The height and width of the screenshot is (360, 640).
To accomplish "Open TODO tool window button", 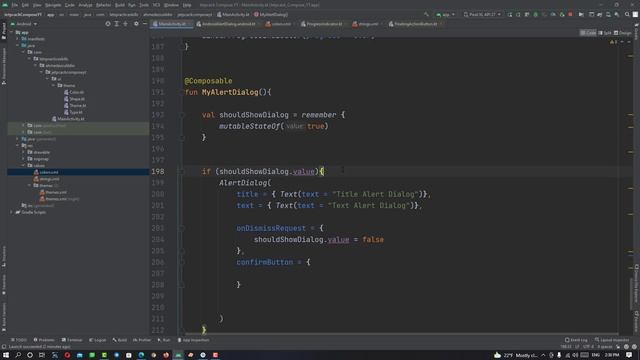I will coord(19,340).
